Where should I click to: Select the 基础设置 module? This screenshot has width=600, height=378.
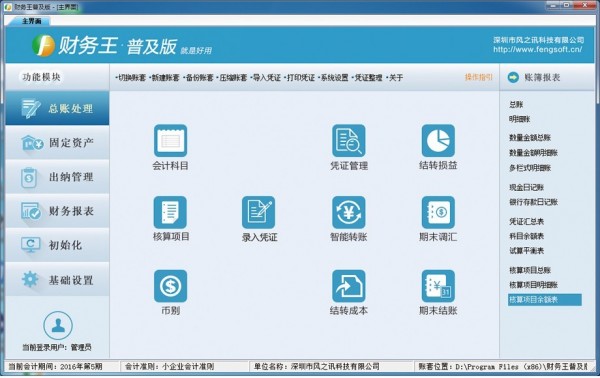(x=57, y=280)
